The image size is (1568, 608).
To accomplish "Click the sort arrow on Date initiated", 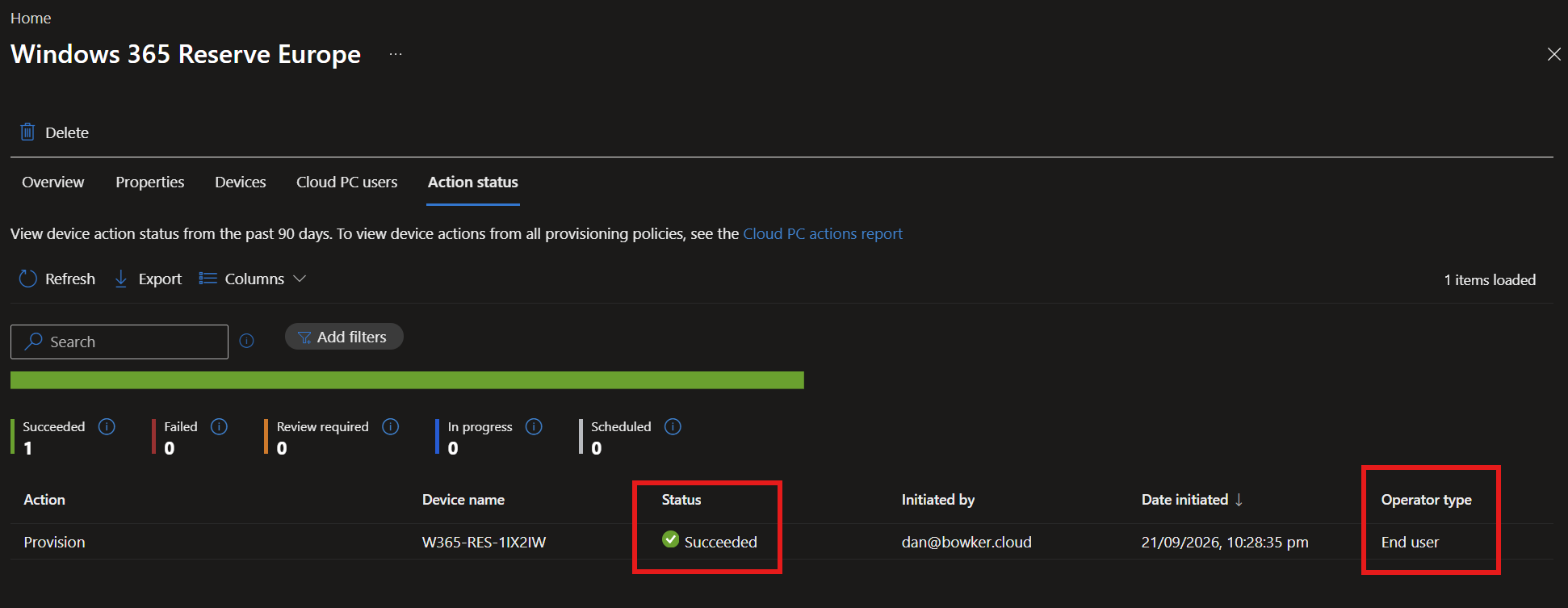I will 1239,500.
